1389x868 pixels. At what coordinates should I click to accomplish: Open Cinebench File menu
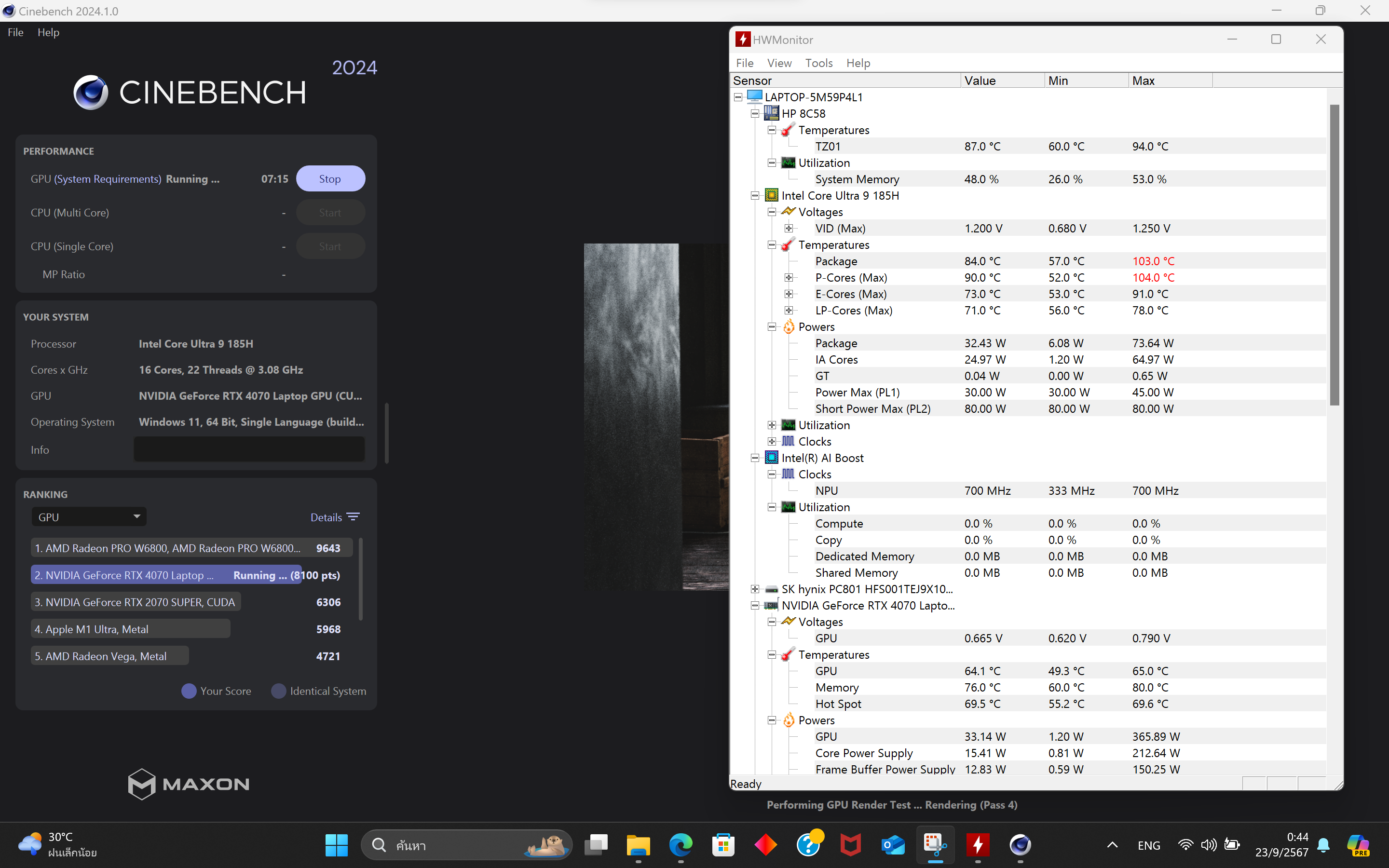pyautogui.click(x=15, y=32)
